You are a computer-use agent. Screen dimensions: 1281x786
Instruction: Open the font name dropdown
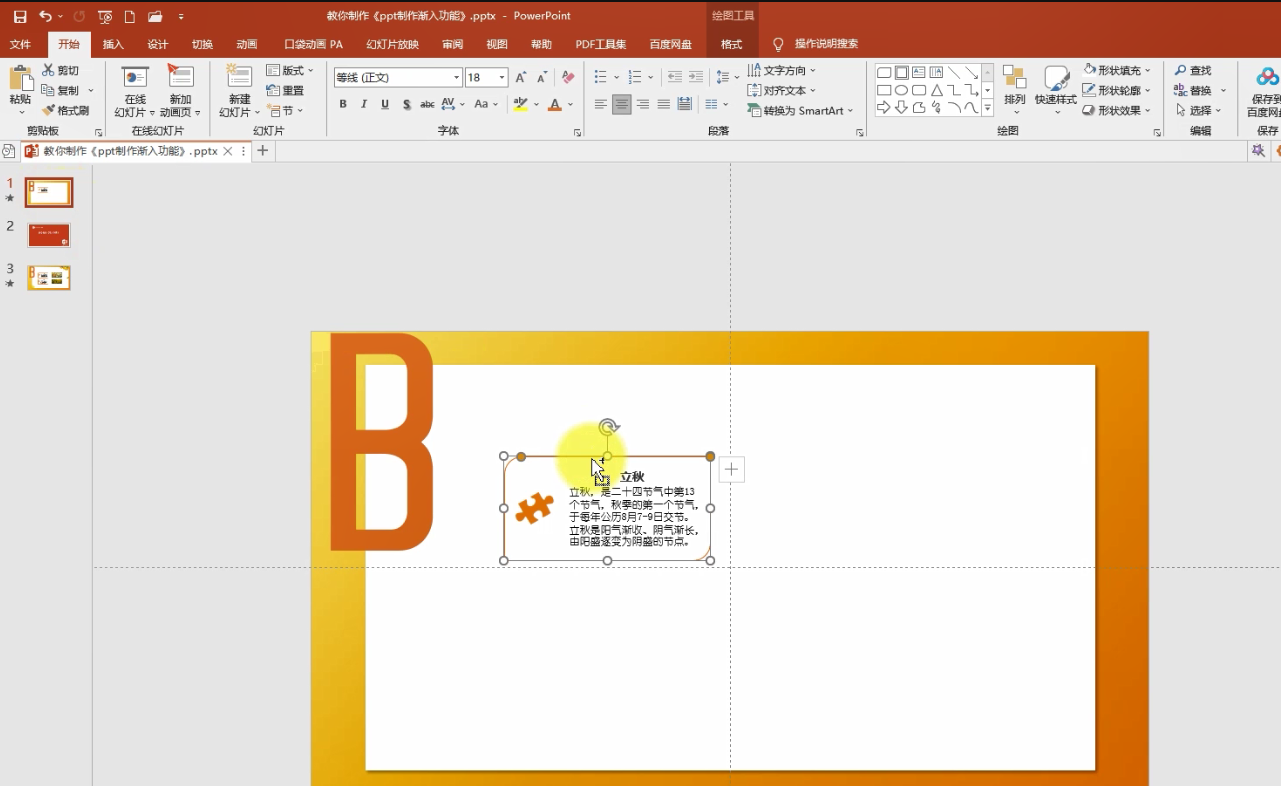coord(456,78)
